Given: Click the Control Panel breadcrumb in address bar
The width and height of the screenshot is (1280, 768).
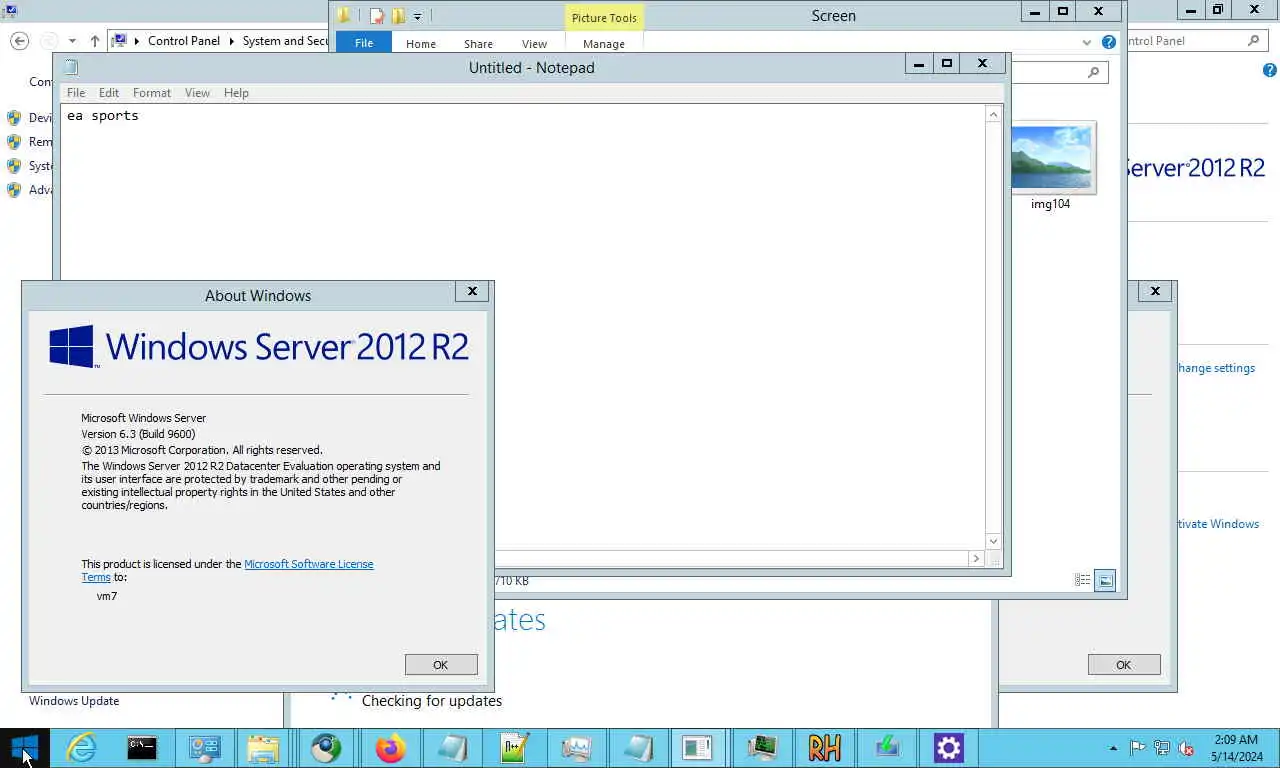Looking at the screenshot, I should click(184, 41).
